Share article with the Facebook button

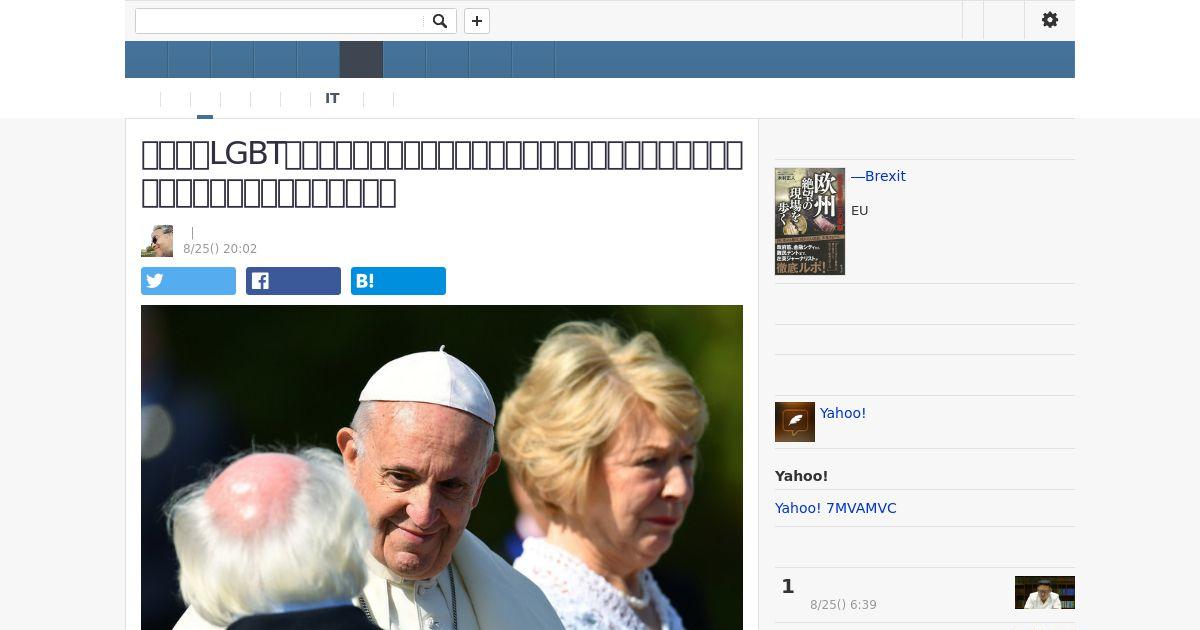[x=293, y=281]
